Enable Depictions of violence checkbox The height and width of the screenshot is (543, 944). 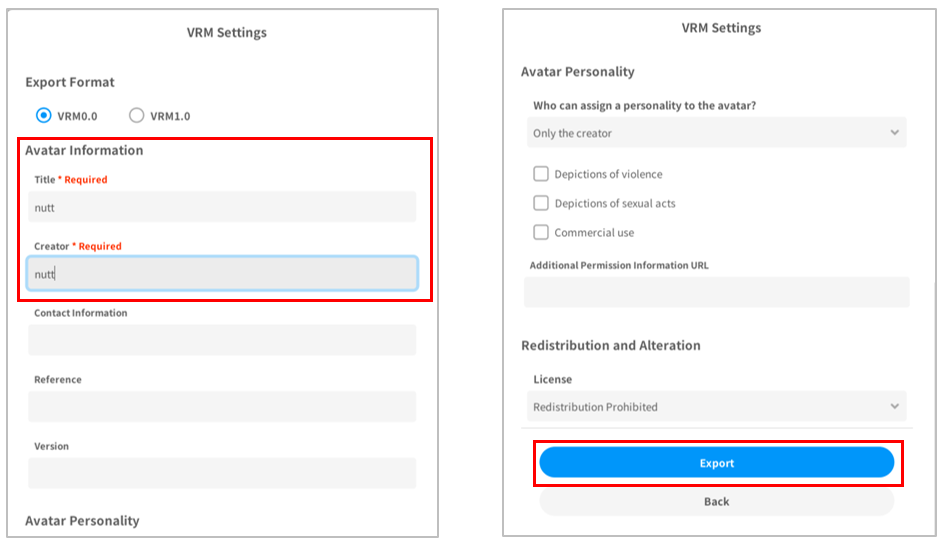(541, 174)
